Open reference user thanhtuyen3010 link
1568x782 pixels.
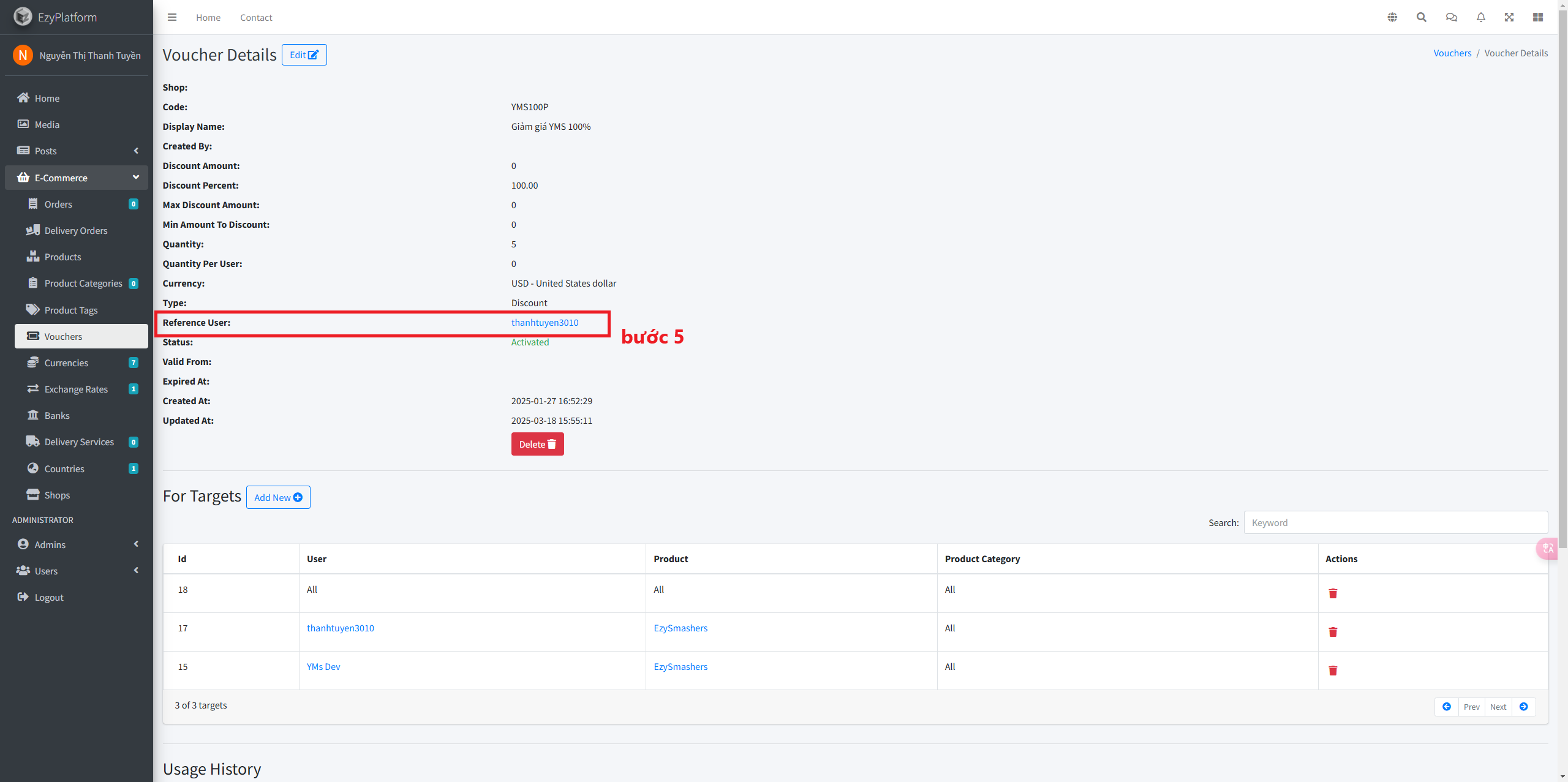(545, 323)
